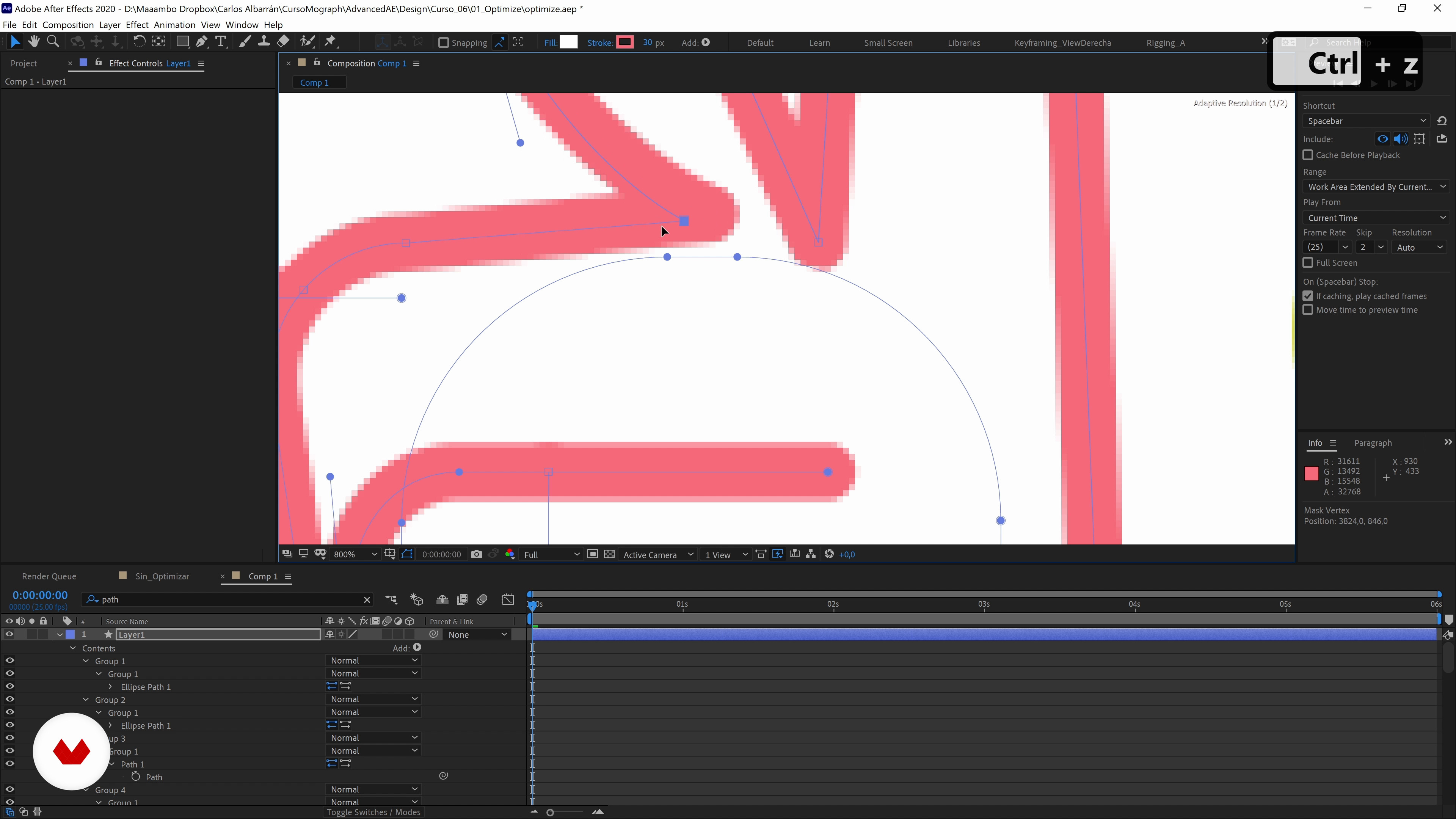Image resolution: width=1456 pixels, height=819 pixels.
Task: Open Play From Current Time dropdown
Action: [1376, 218]
